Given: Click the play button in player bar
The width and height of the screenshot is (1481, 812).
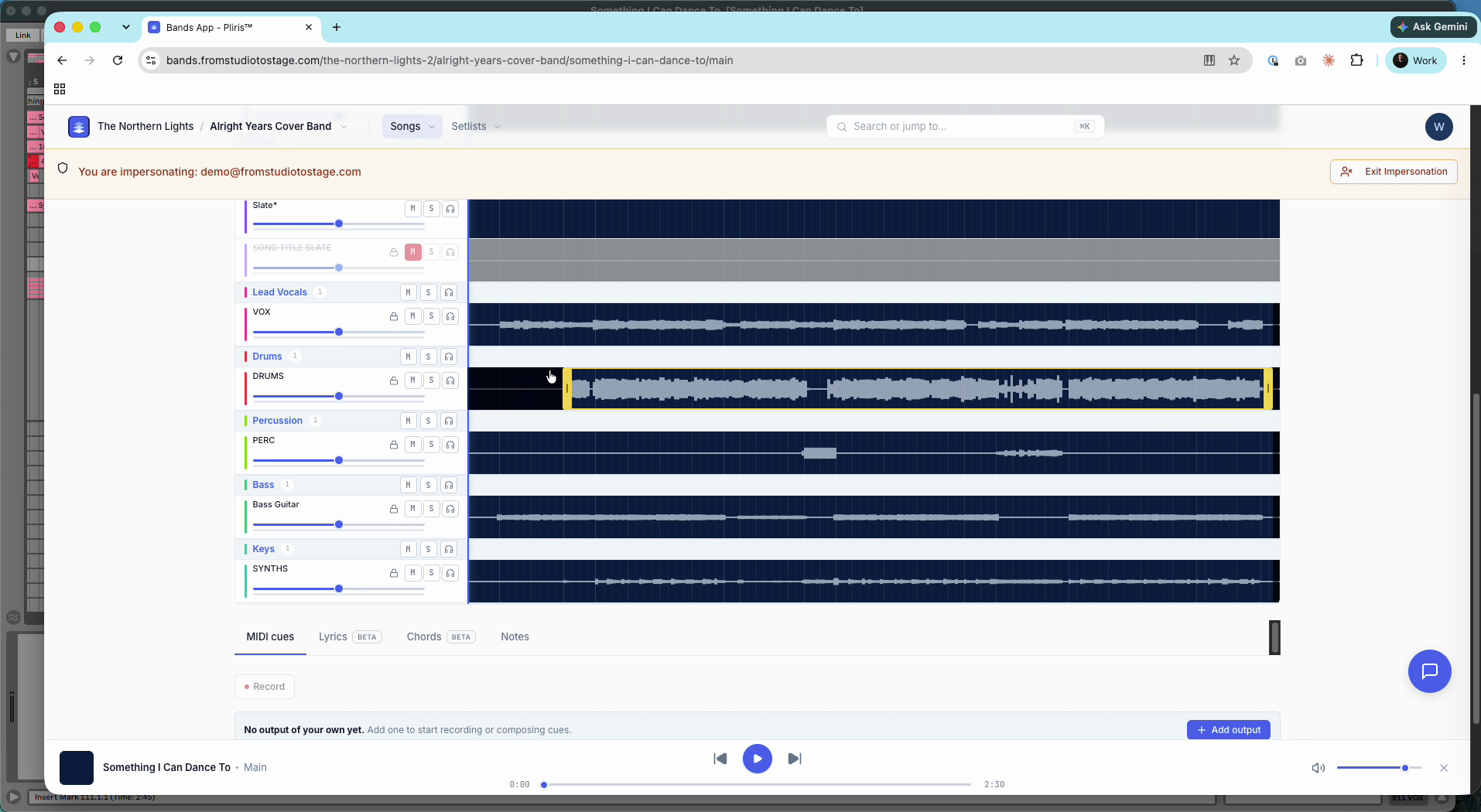Looking at the screenshot, I should (x=758, y=759).
